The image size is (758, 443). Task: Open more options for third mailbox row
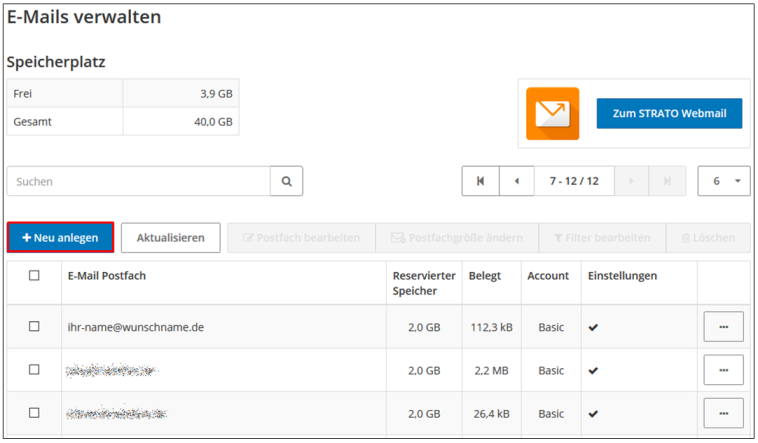pyautogui.click(x=723, y=413)
